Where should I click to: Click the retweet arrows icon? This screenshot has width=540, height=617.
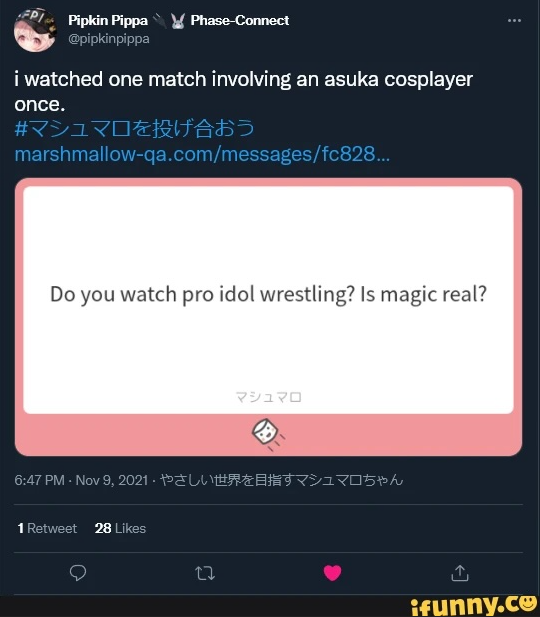tap(205, 573)
